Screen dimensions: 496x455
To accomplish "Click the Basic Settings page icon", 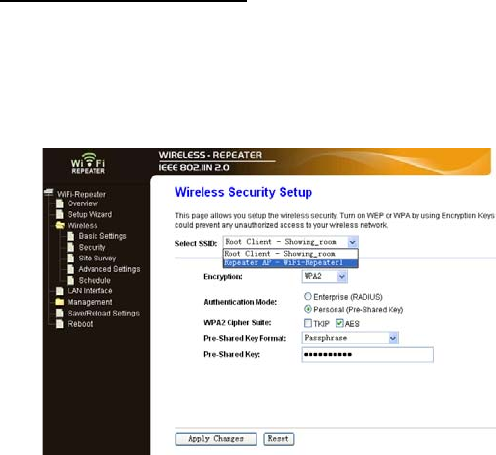I will click(71, 236).
